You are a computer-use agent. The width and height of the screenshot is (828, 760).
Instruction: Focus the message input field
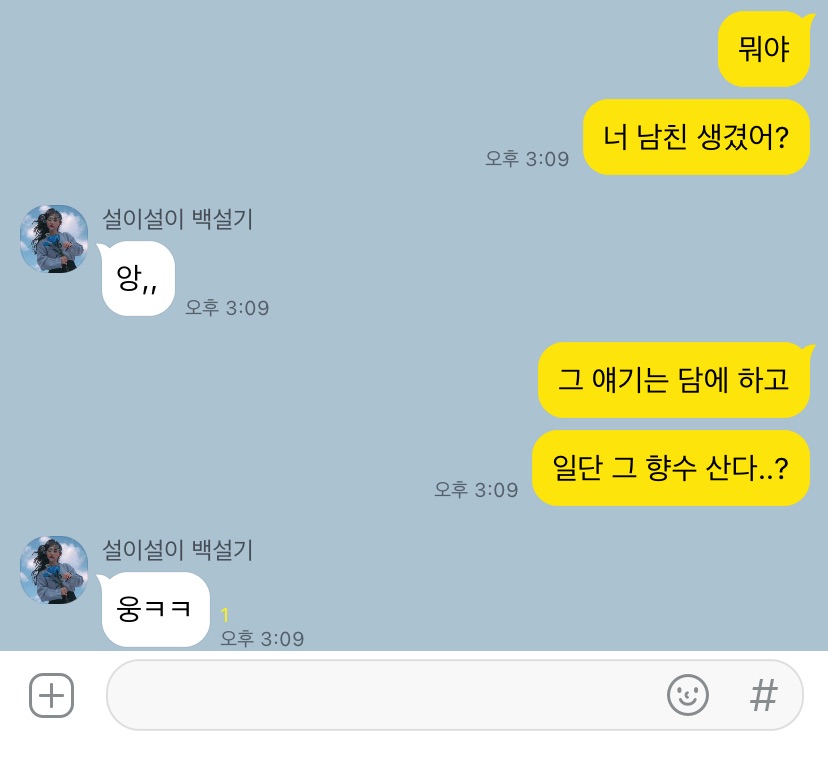click(455, 695)
